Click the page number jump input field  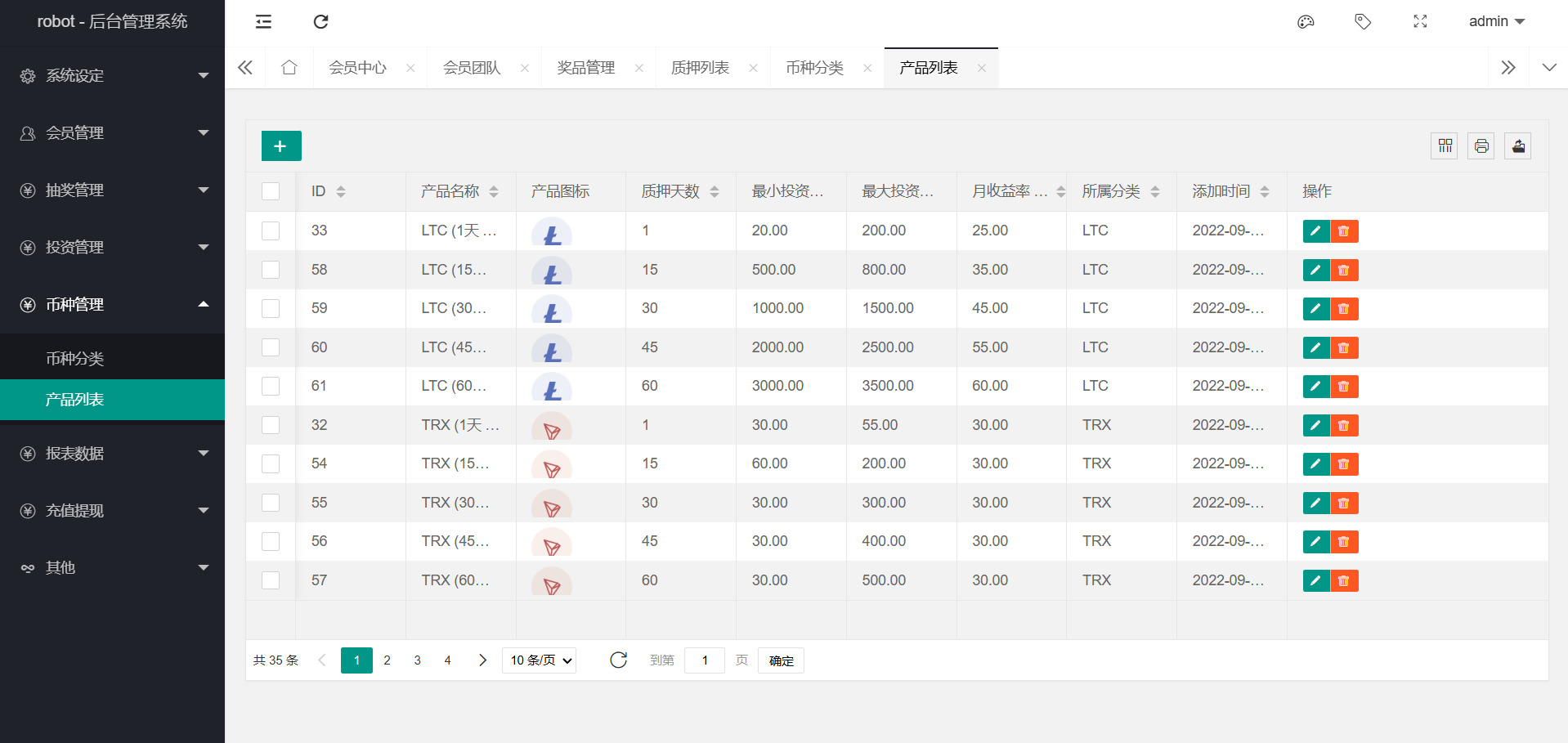pos(704,660)
